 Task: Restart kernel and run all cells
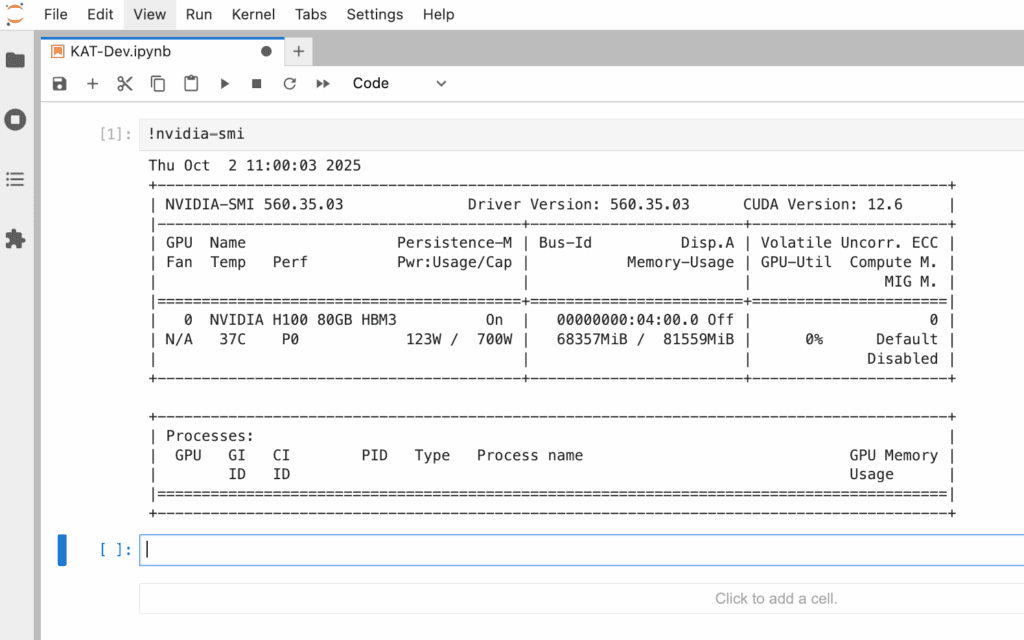coord(323,84)
